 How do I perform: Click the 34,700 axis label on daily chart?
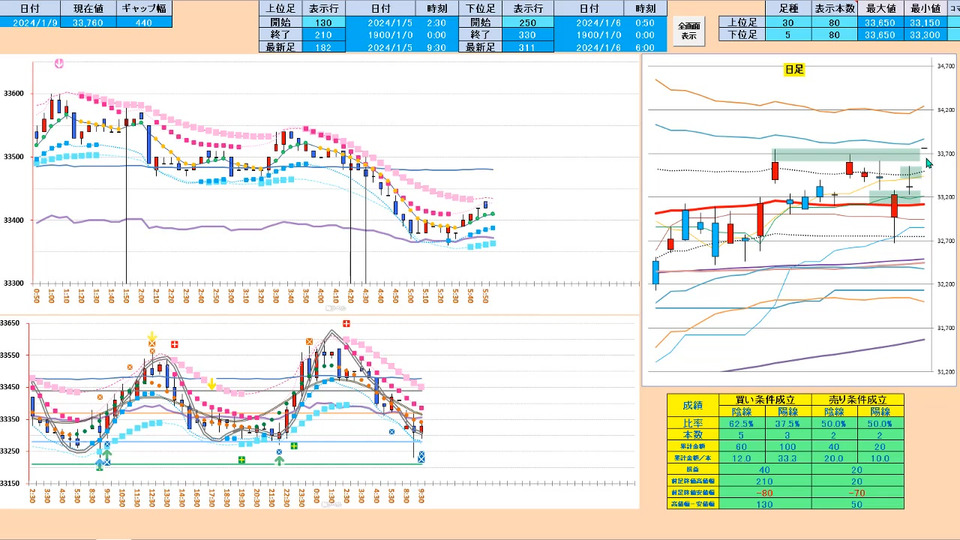point(946,66)
